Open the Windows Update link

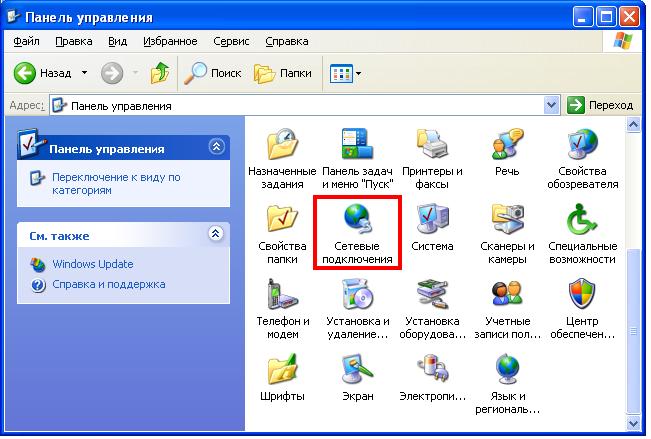pyautogui.click(x=93, y=264)
